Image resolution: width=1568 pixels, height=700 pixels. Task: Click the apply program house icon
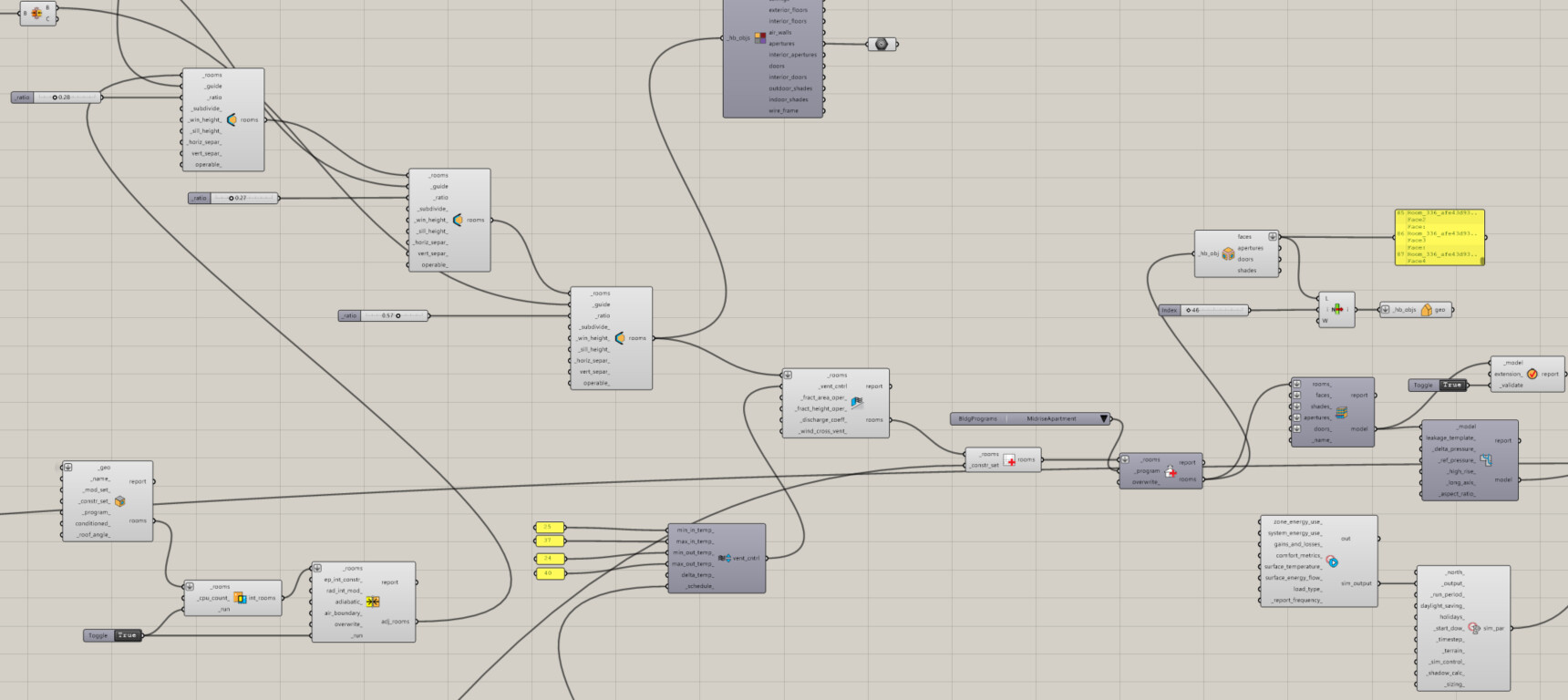tap(1171, 471)
